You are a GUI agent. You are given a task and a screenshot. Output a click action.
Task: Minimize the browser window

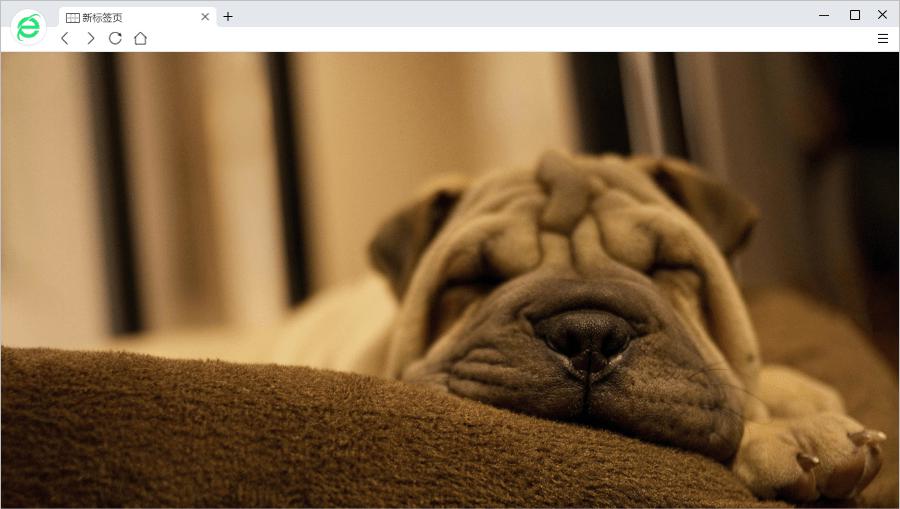click(824, 15)
